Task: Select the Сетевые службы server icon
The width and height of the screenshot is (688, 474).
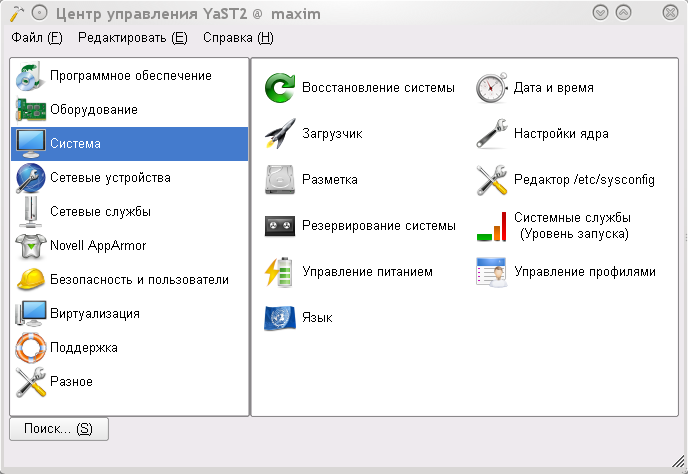Action: (x=30, y=212)
